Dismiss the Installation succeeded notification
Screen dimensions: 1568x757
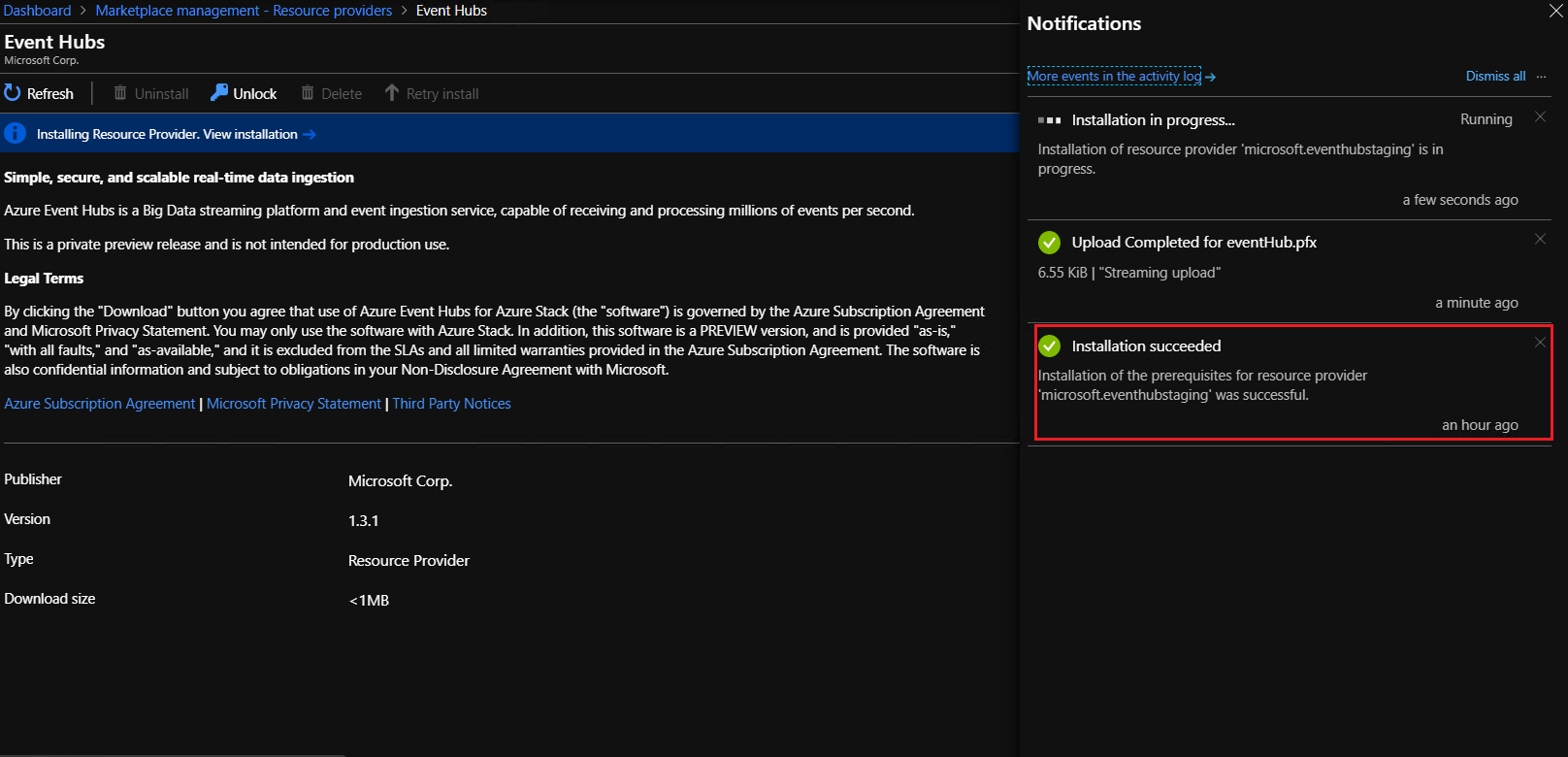[x=1540, y=343]
